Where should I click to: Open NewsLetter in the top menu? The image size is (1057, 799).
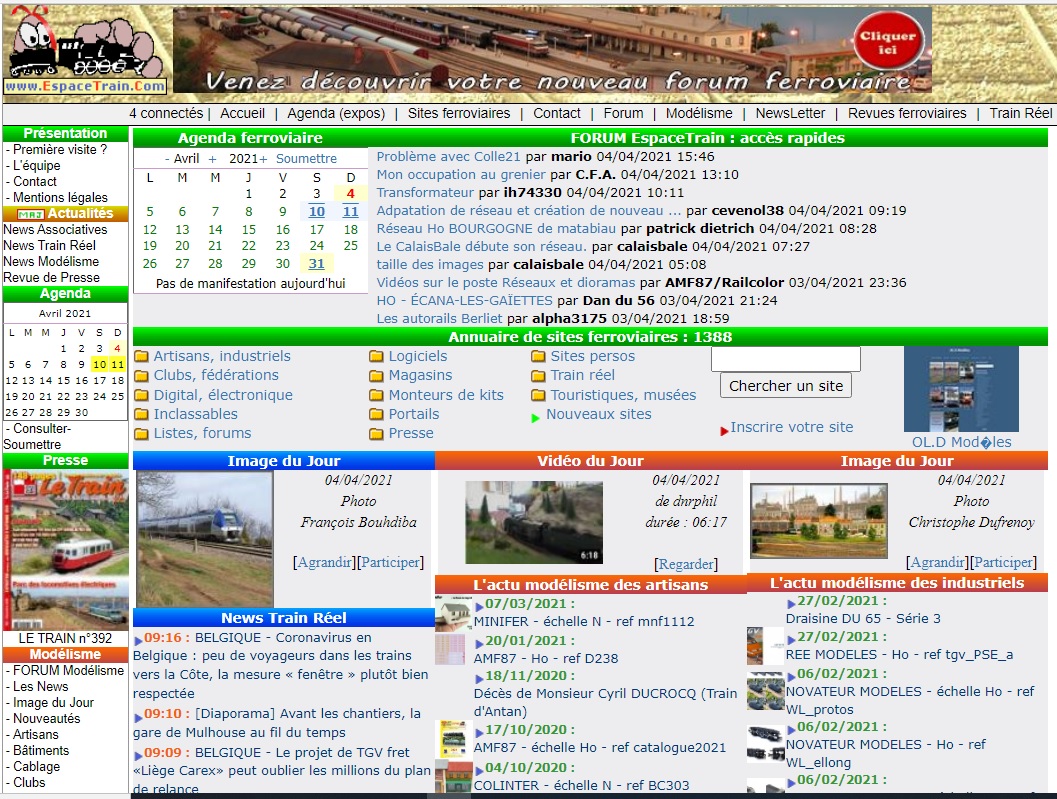tap(790, 113)
